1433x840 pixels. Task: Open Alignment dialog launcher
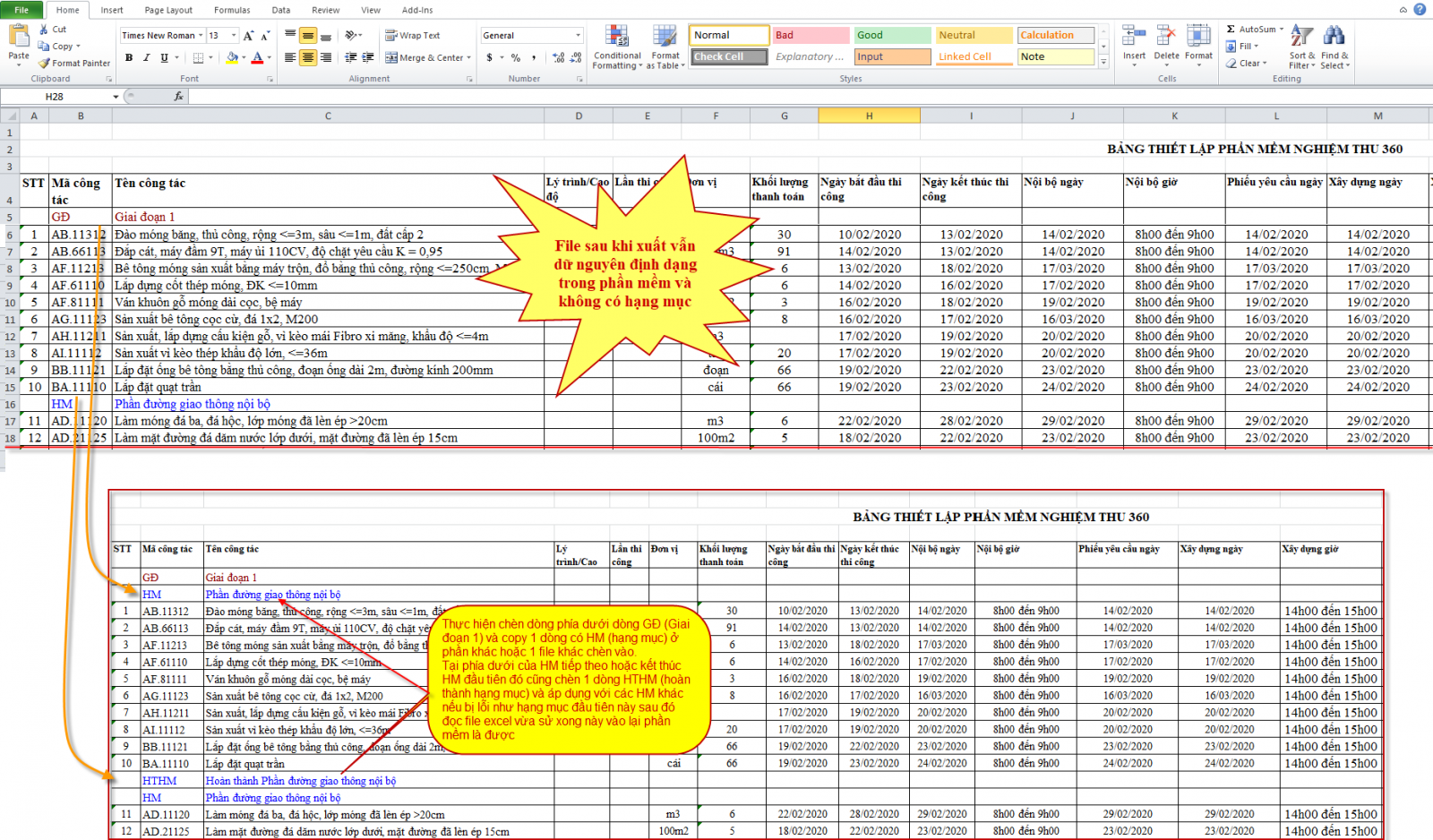pyautogui.click(x=469, y=79)
